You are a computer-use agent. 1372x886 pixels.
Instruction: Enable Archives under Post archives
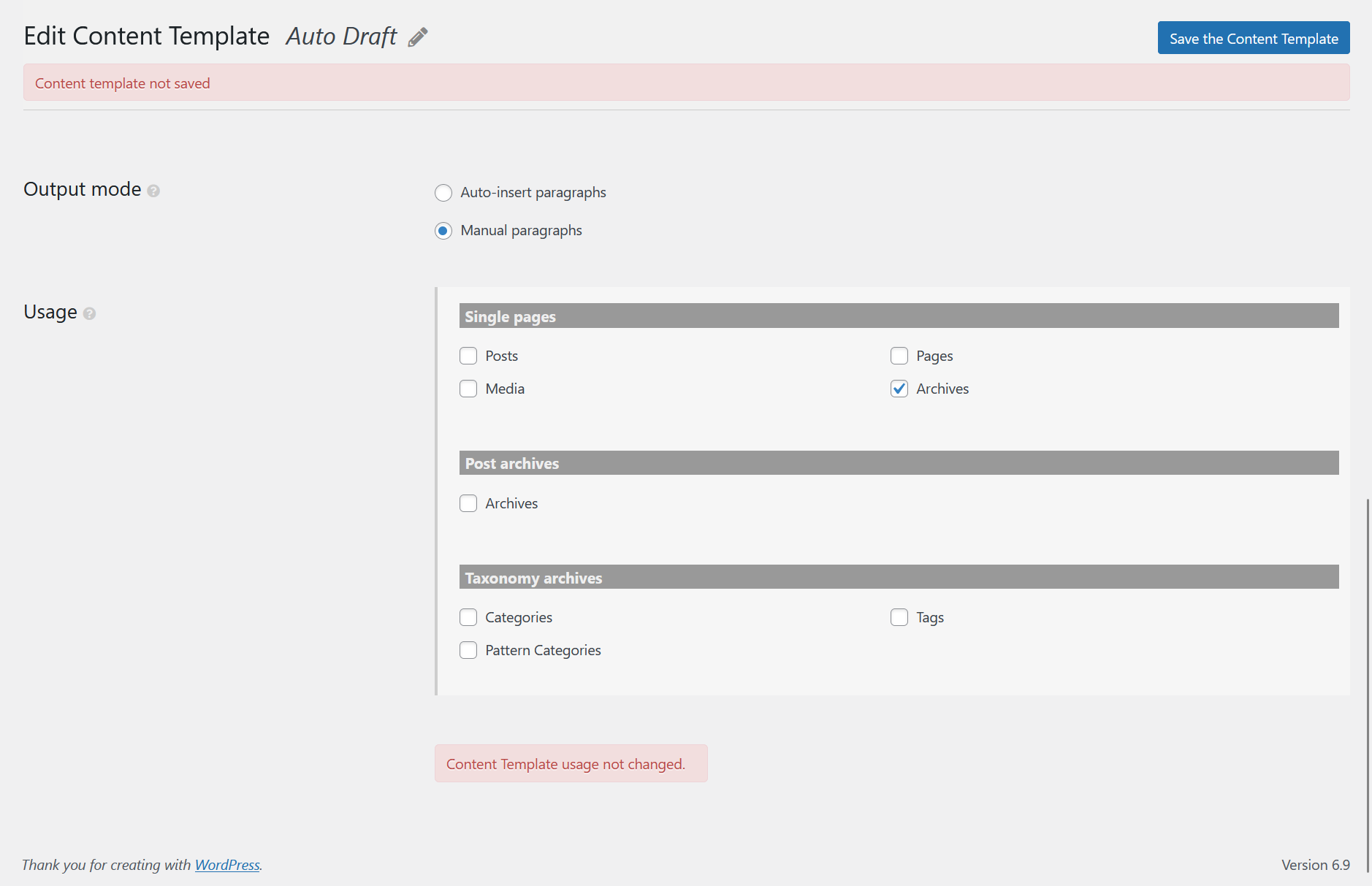(468, 503)
